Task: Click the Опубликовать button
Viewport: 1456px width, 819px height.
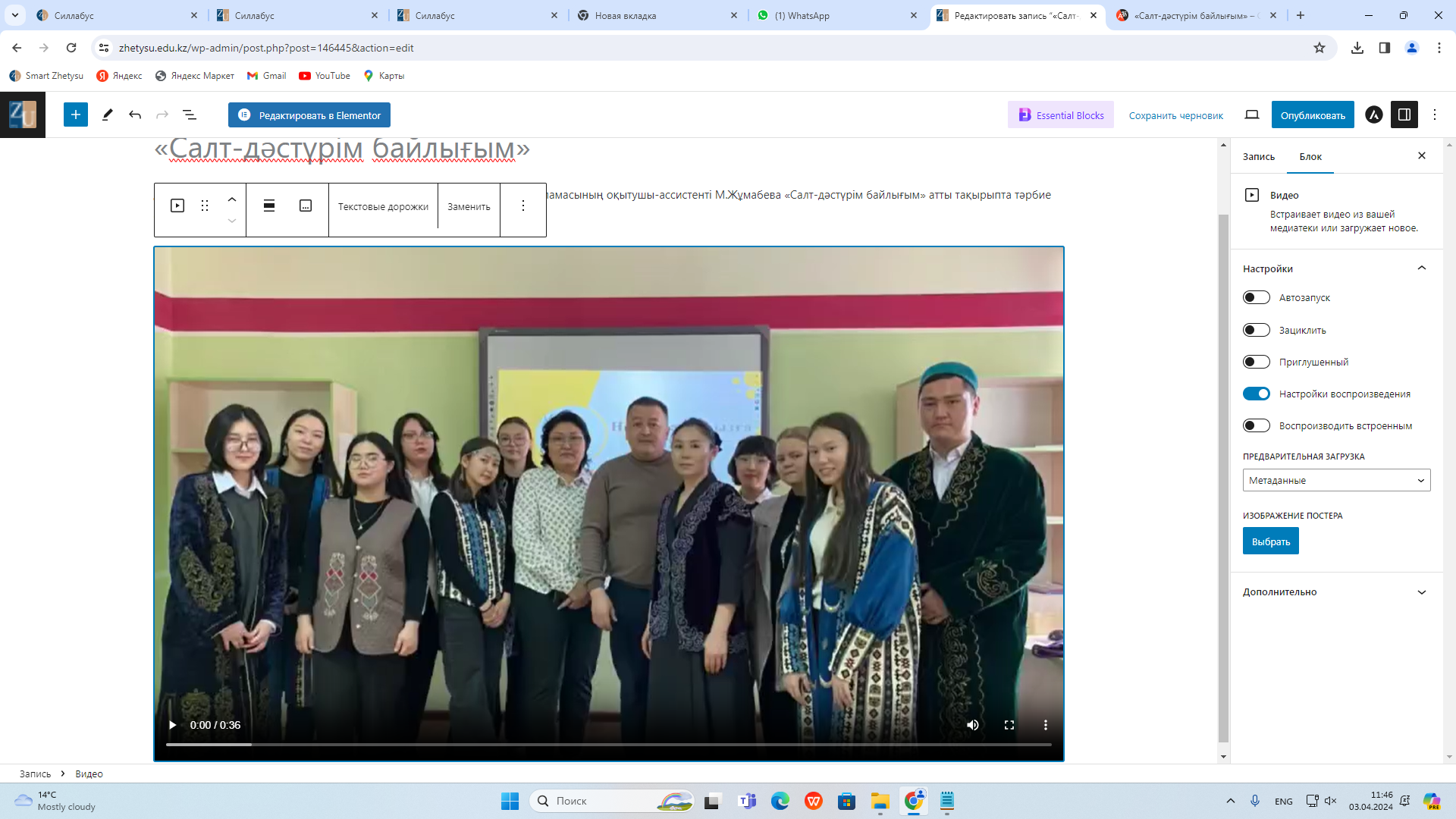Action: [x=1313, y=115]
